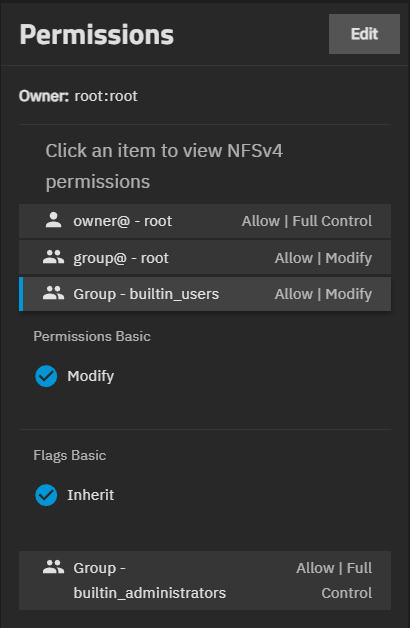The height and width of the screenshot is (628, 410).
Task: Click the Inherit checkmark icon
Action: pyautogui.click(x=46, y=495)
